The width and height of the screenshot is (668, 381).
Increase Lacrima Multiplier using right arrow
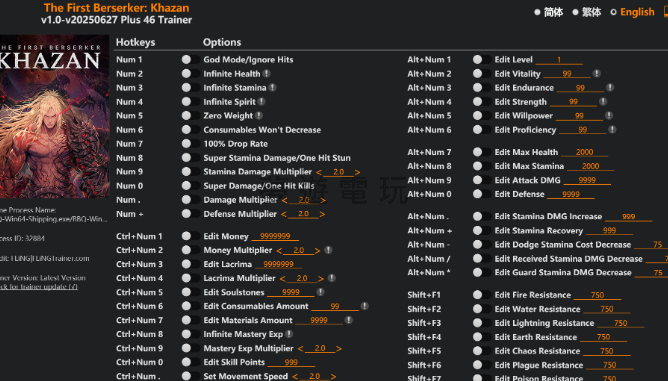[x=320, y=278]
